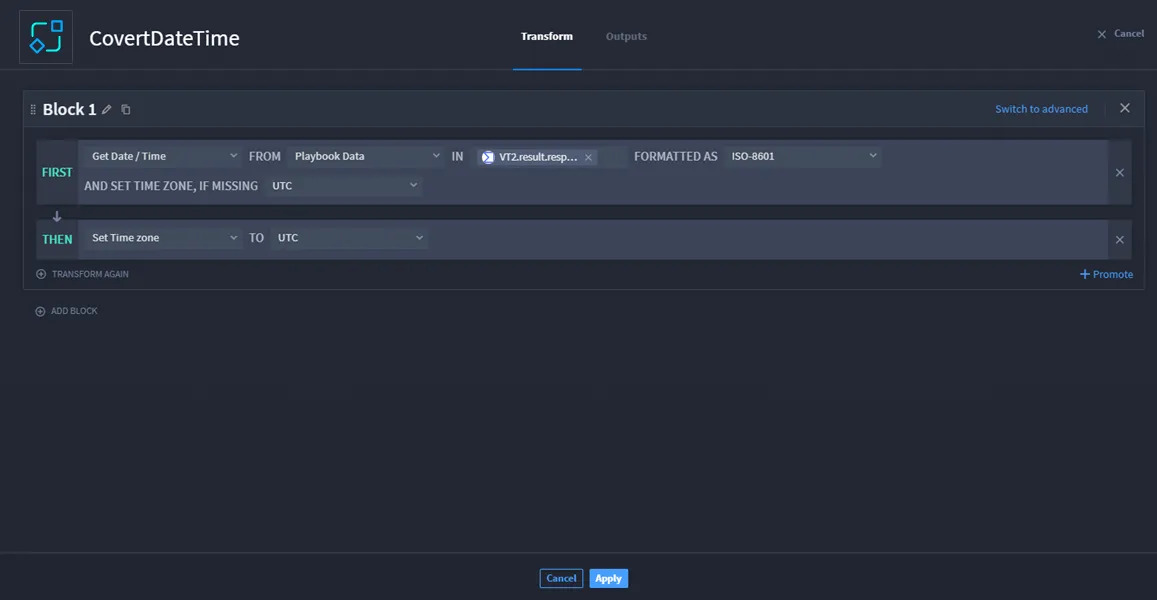The height and width of the screenshot is (600, 1157).
Task: Click the Promote link
Action: pyautogui.click(x=1113, y=274)
